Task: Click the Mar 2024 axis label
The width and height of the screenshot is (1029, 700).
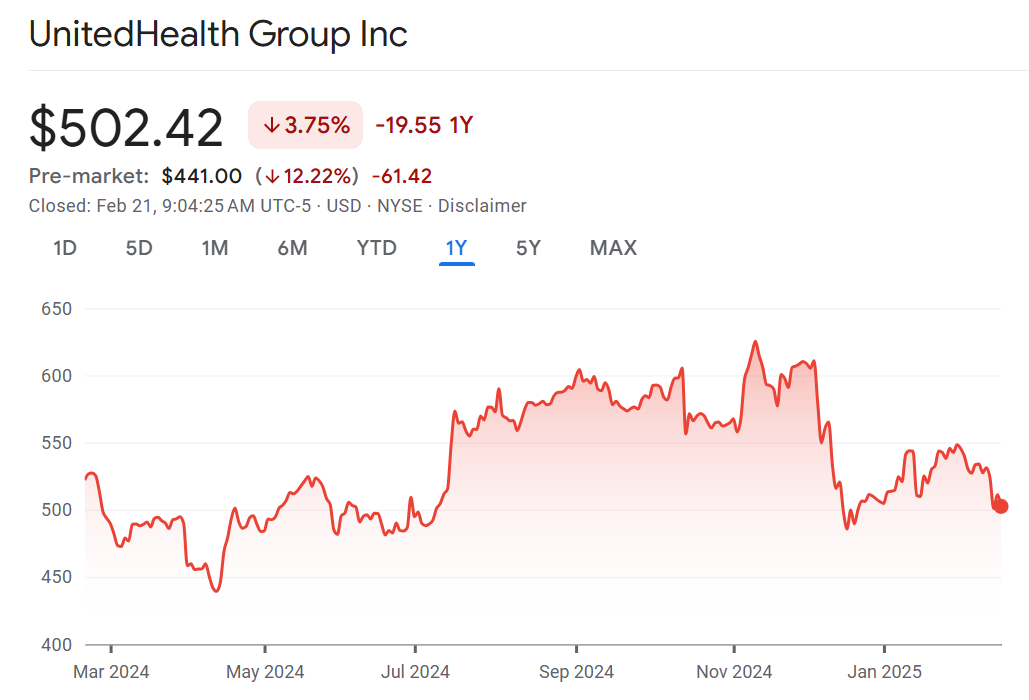Action: (x=110, y=671)
